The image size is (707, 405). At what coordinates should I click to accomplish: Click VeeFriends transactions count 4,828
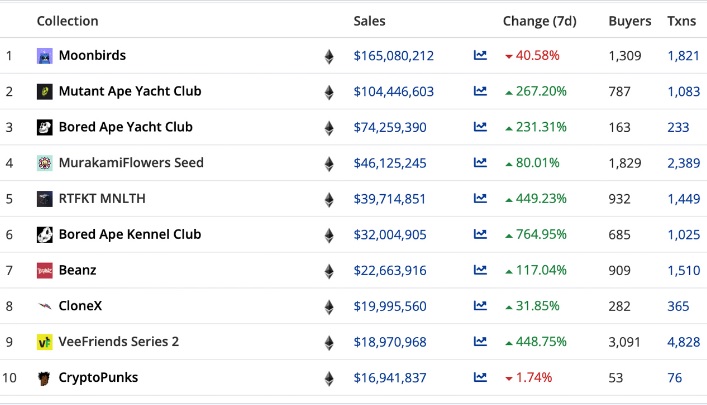(684, 342)
